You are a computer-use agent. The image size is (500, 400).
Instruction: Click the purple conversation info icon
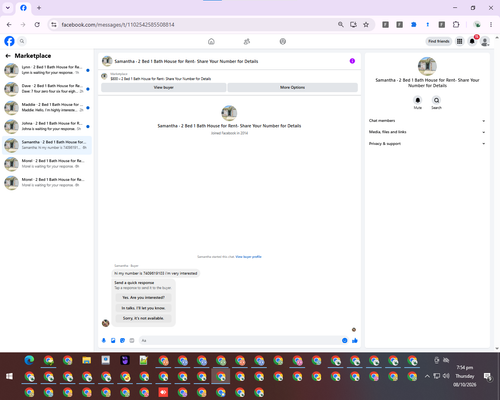click(x=352, y=61)
